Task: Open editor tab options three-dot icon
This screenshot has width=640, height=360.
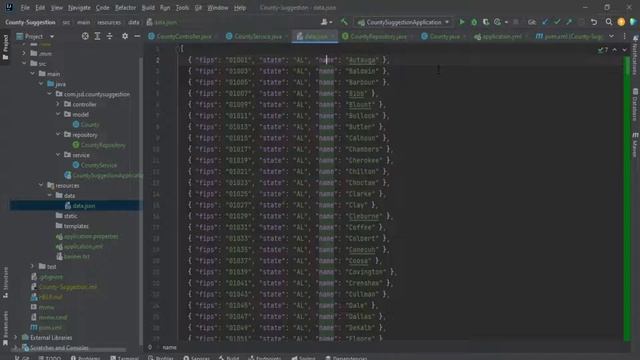Action: coord(624,36)
